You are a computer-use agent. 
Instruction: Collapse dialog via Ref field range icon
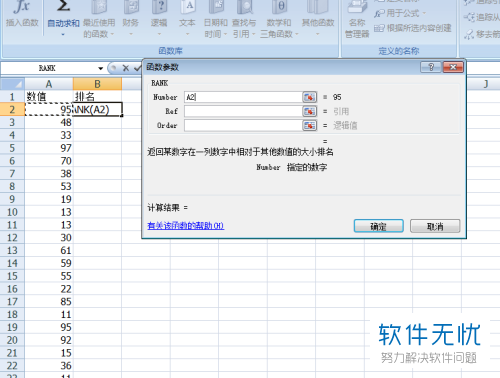coord(309,111)
